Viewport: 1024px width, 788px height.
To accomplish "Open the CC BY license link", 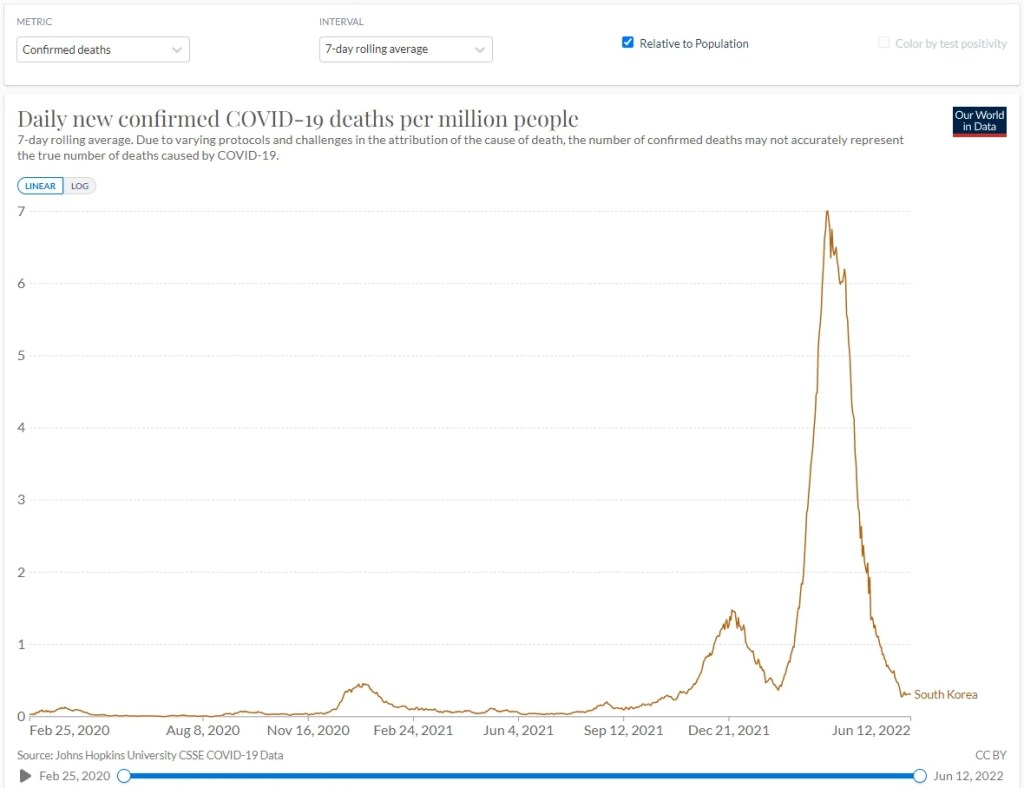I will 990,755.
